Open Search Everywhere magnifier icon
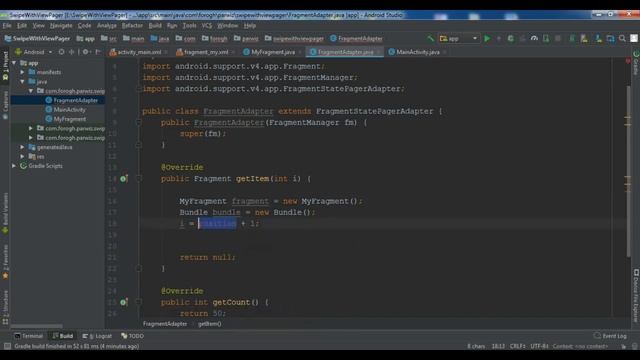Image resolution: width=640 pixels, height=360 pixels. tap(622, 38)
